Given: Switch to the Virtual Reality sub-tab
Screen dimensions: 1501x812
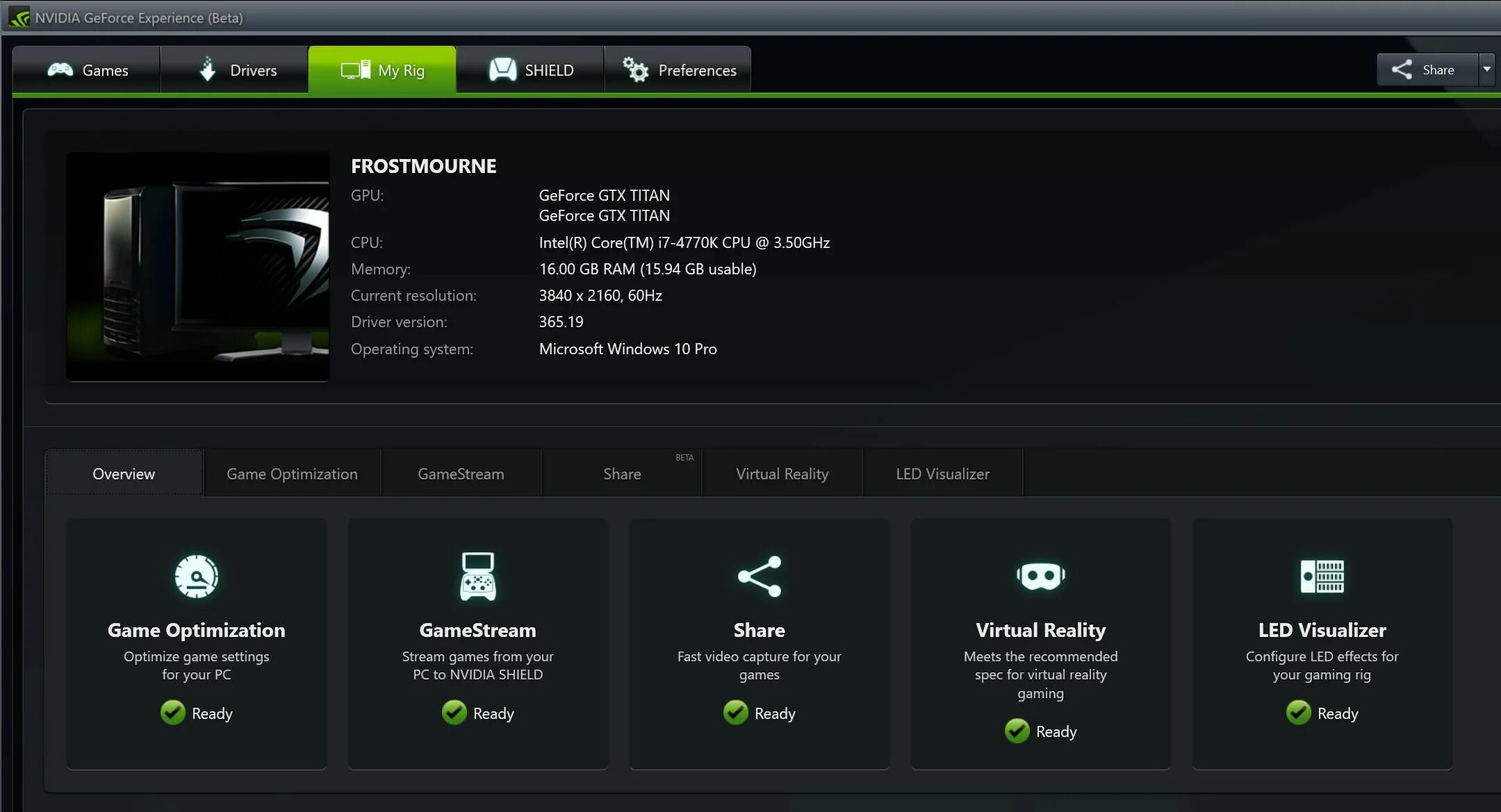Looking at the screenshot, I should coord(782,474).
